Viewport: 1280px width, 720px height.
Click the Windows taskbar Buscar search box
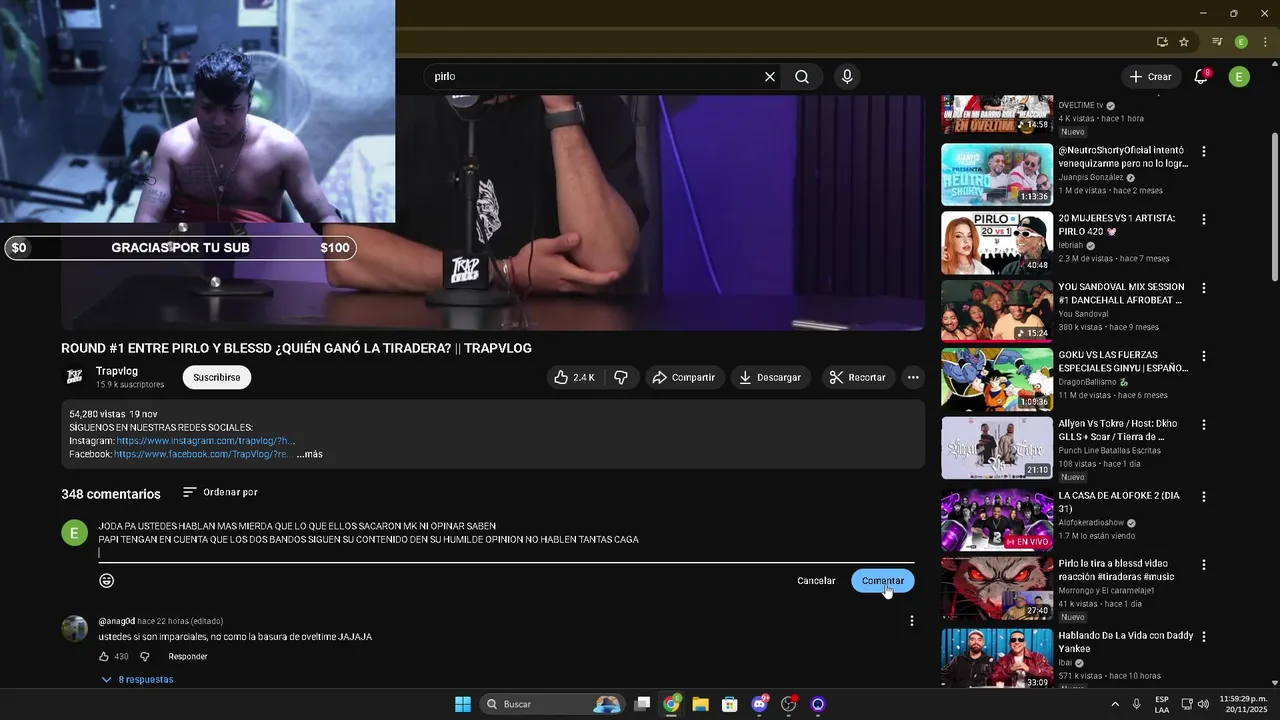pyautogui.click(x=550, y=704)
